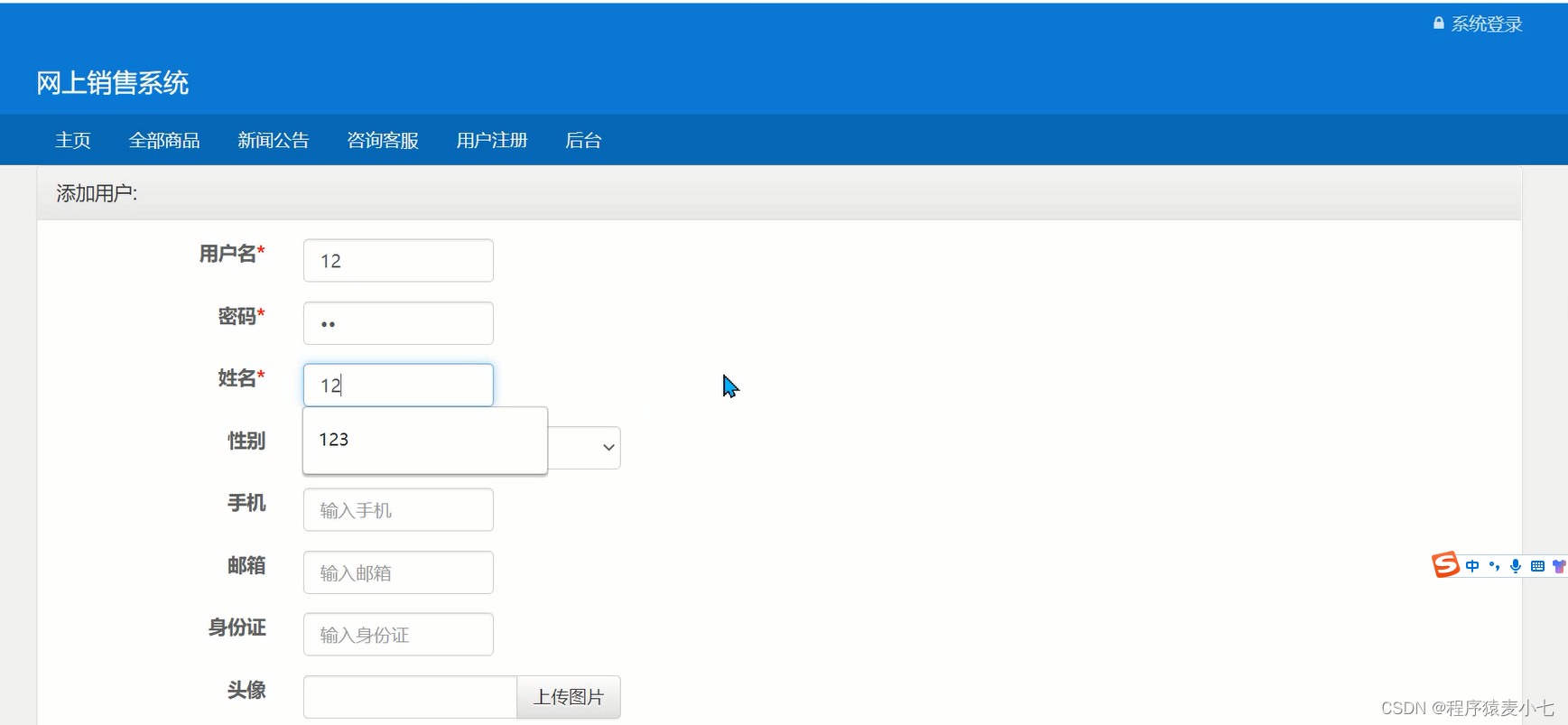The width and height of the screenshot is (1568, 725).
Task: Open the 新闻公告 menu item
Action: [x=274, y=140]
